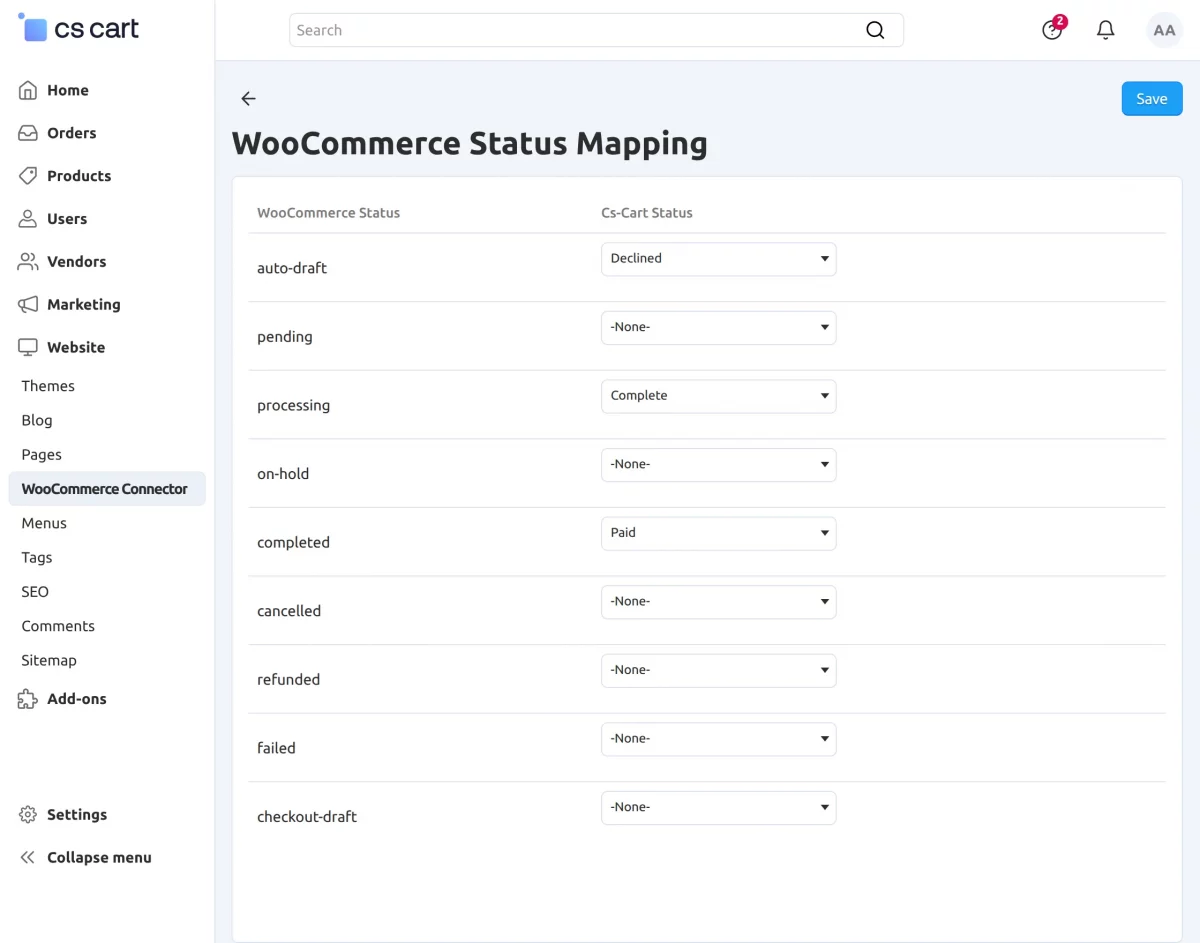Image resolution: width=1200 pixels, height=943 pixels.
Task: Open the completed status dropdown
Action: [718, 533]
